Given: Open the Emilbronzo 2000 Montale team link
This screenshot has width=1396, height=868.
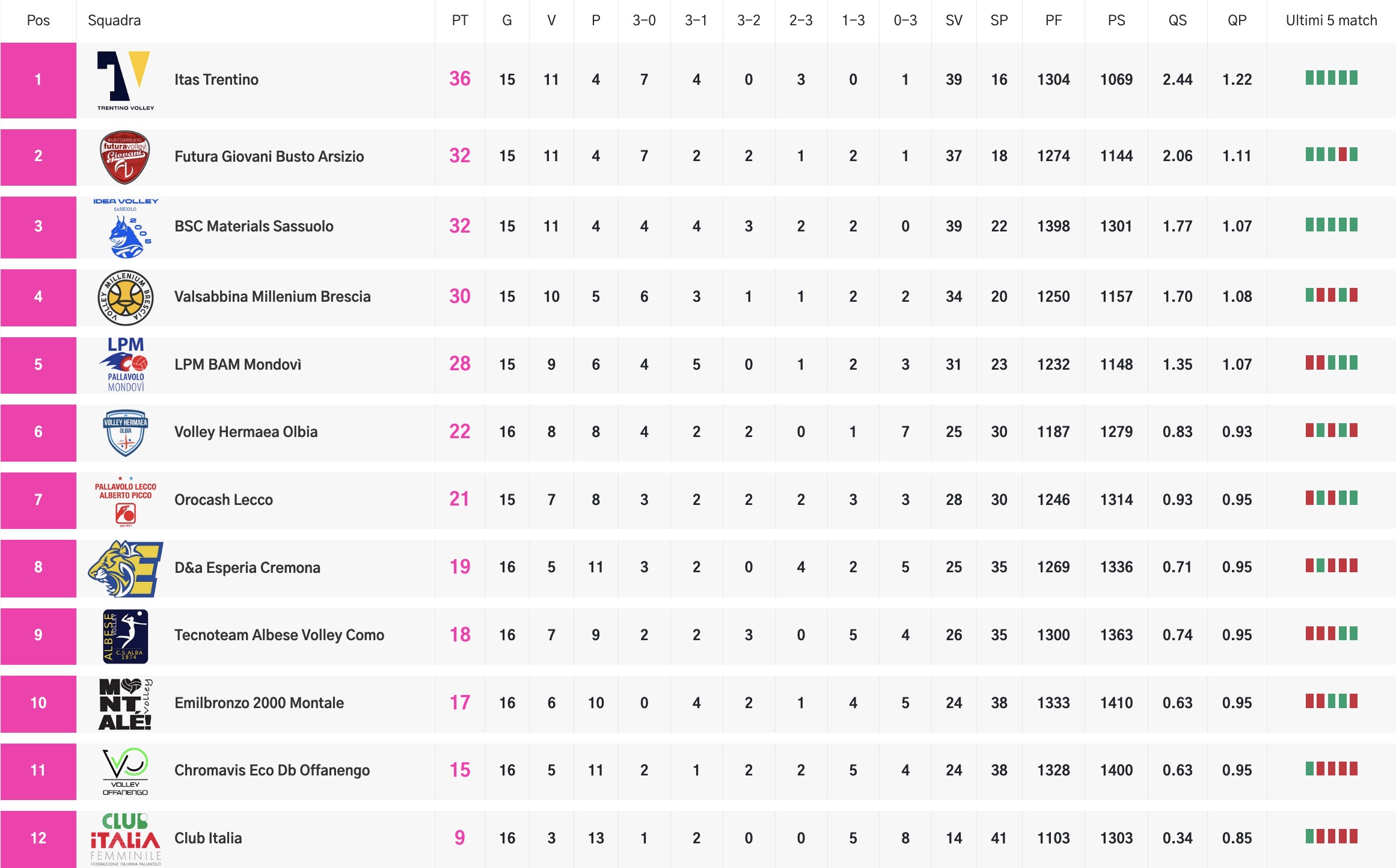Looking at the screenshot, I should tap(259, 703).
